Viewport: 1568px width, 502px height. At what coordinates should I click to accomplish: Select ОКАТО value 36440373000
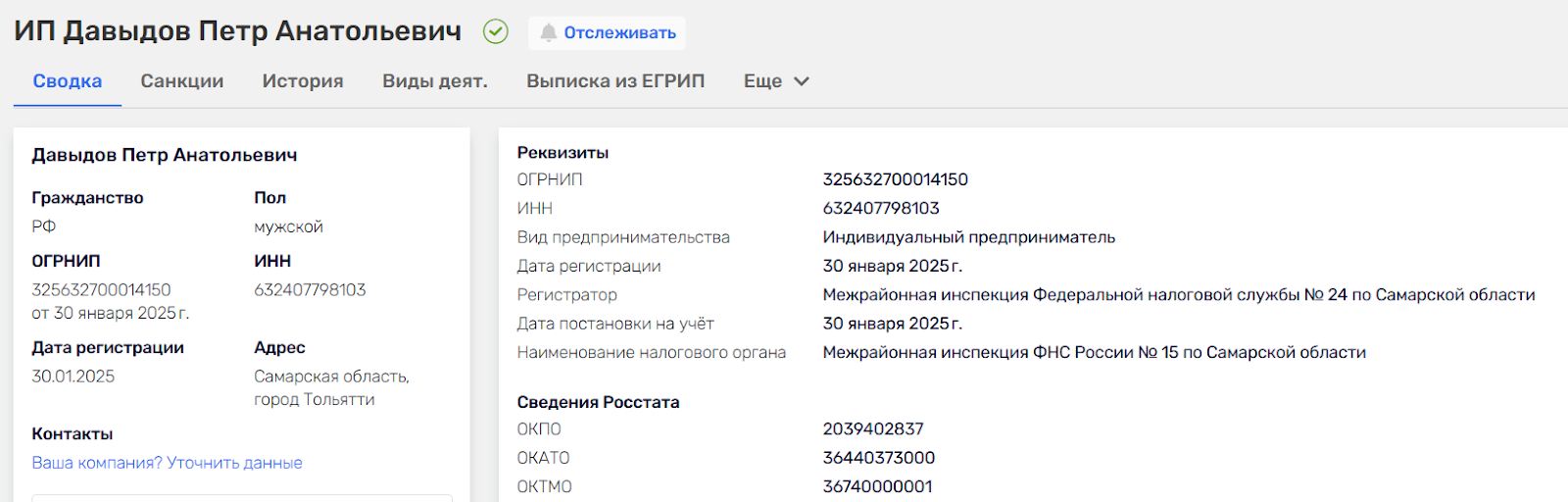(x=879, y=458)
